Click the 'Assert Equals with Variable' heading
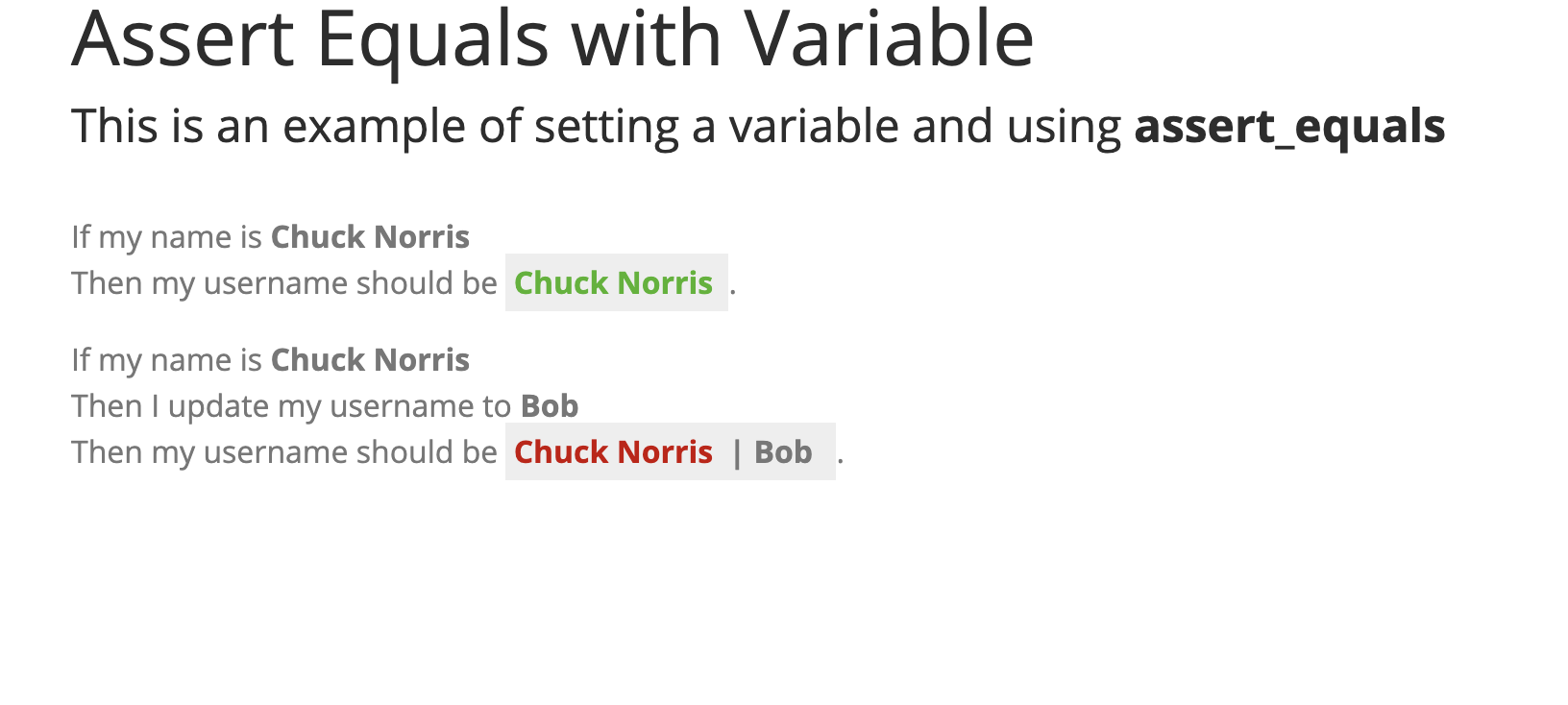The height and width of the screenshot is (705, 1568). (552, 38)
